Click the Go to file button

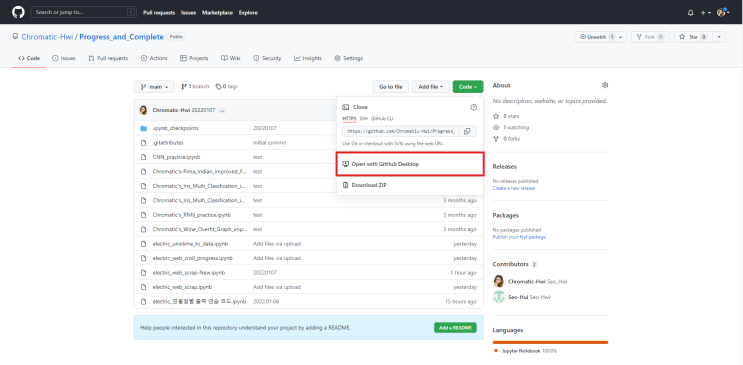[x=390, y=87]
